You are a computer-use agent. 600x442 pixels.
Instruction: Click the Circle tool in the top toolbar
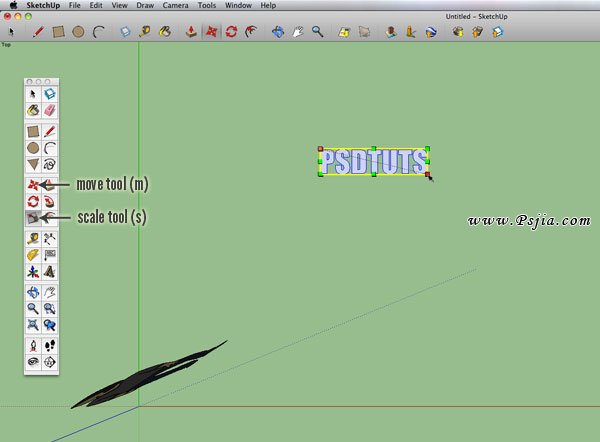pyautogui.click(x=78, y=32)
